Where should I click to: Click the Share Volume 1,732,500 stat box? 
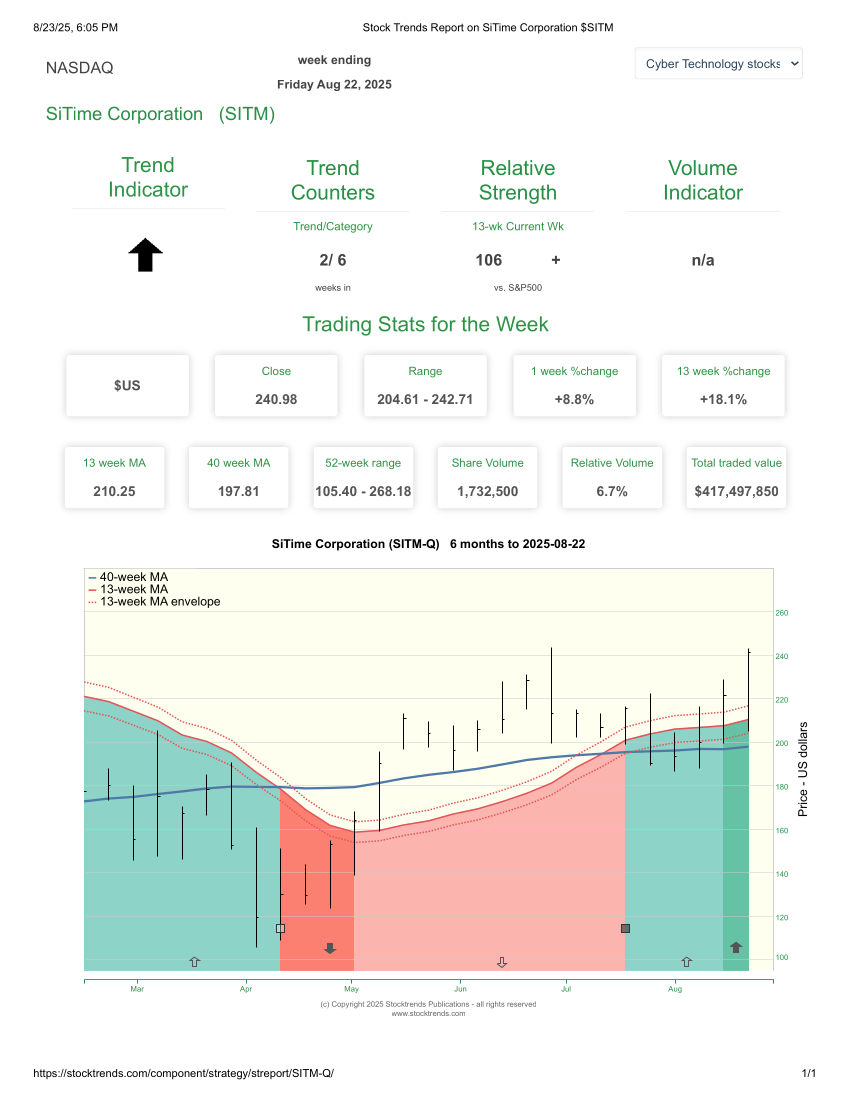(x=487, y=477)
